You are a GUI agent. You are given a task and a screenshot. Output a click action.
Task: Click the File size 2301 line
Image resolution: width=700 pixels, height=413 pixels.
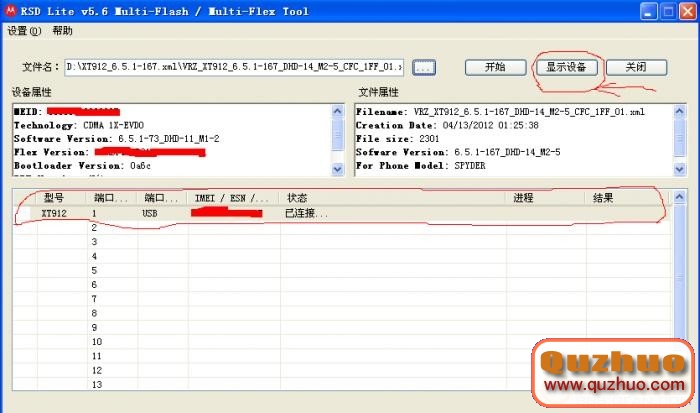coord(397,139)
